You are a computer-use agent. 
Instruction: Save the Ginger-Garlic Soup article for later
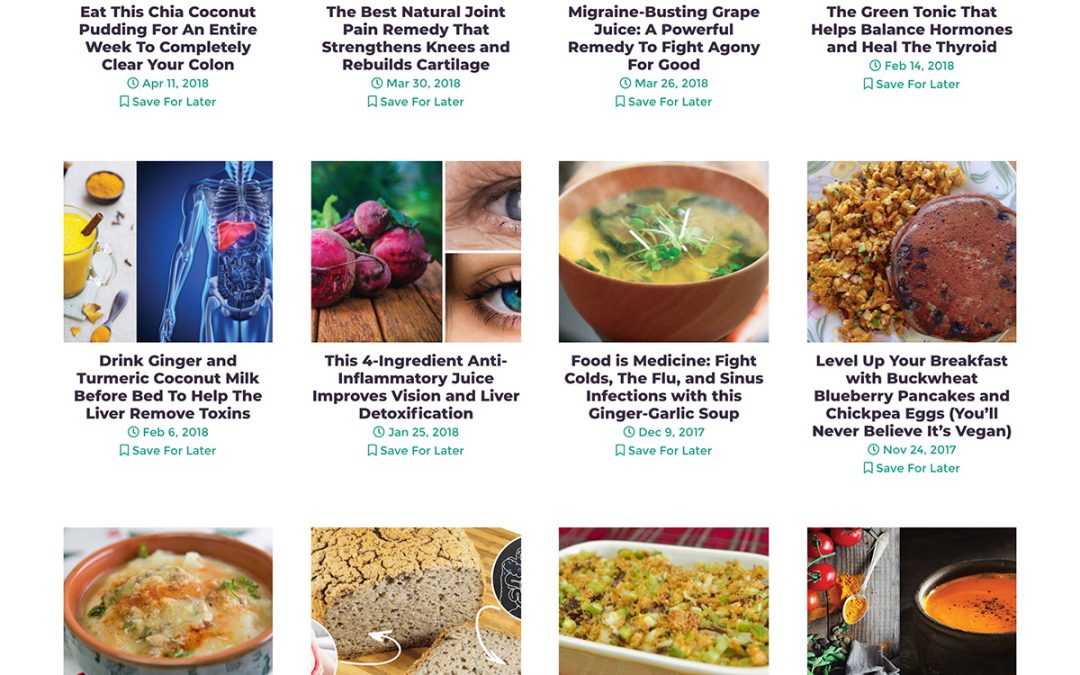663,450
